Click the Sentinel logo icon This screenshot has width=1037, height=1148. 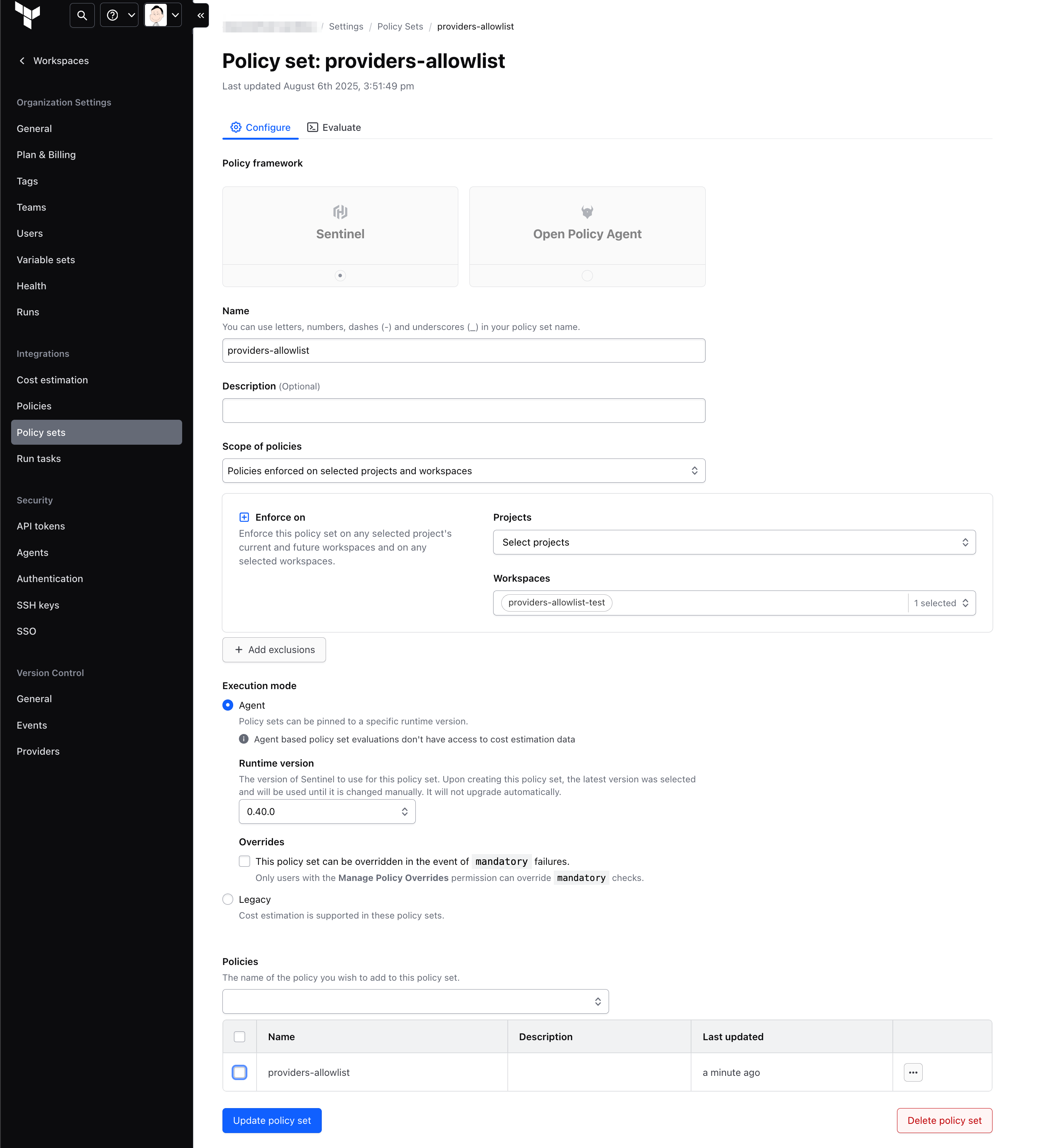coord(340,212)
